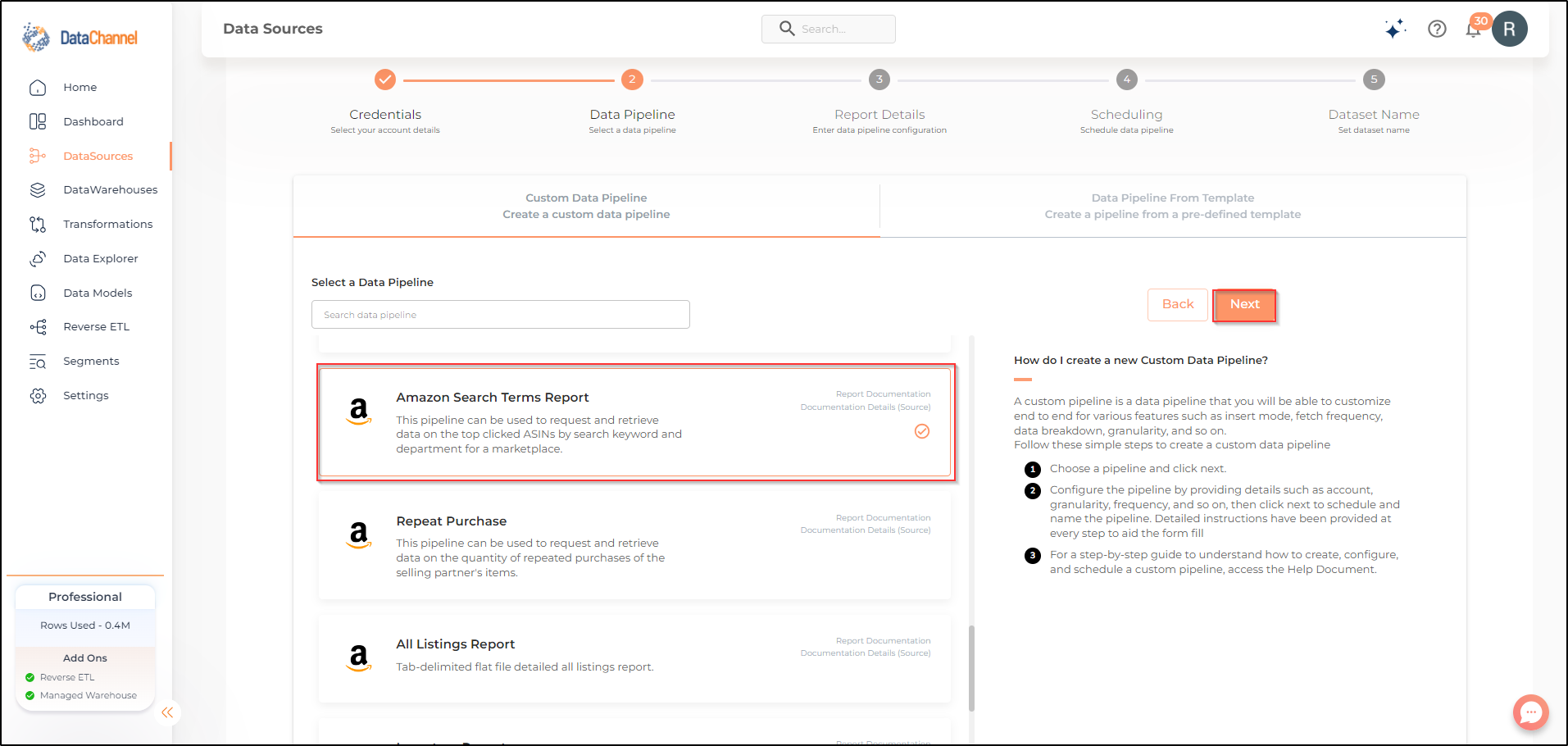Open Report Documentation for Repeat Purchase
This screenshot has width=1568, height=746.
click(x=883, y=518)
